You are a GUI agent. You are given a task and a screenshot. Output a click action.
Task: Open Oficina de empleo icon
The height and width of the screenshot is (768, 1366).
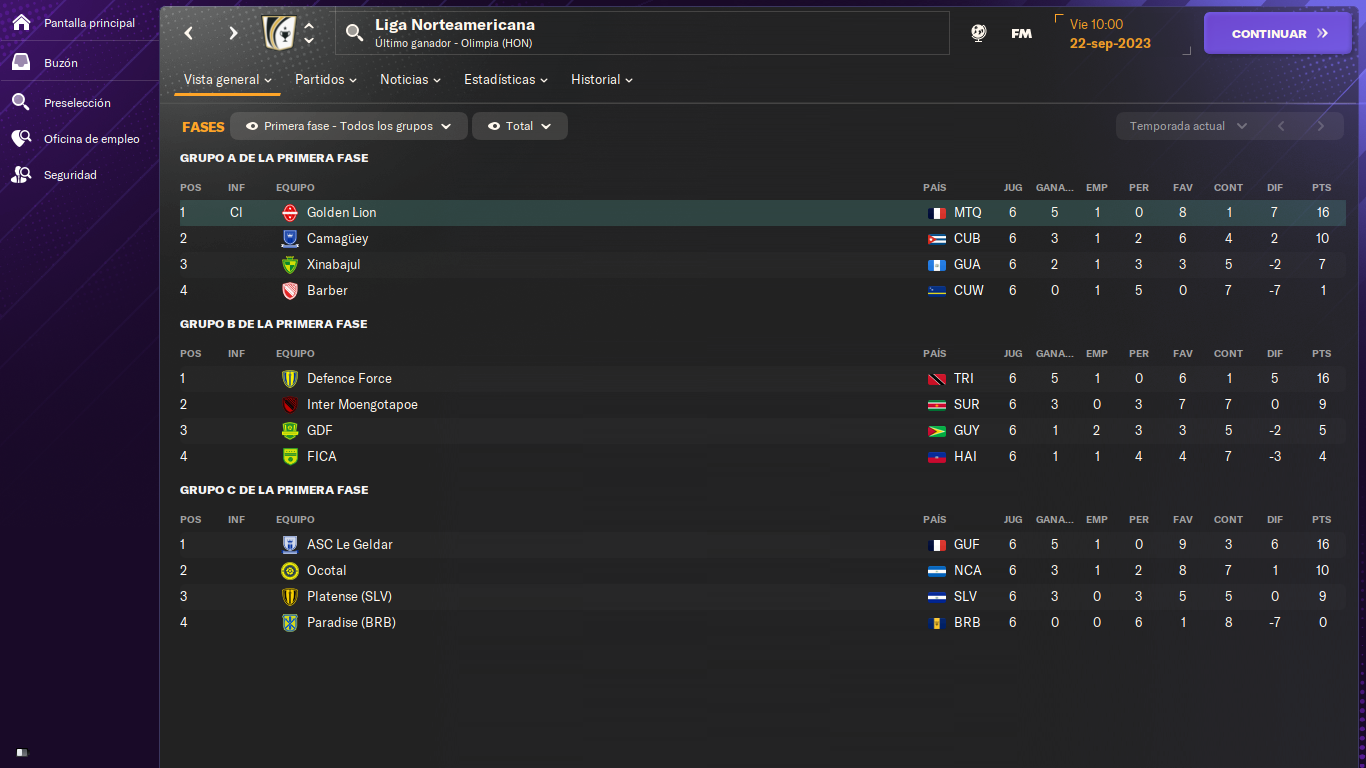tap(21, 138)
